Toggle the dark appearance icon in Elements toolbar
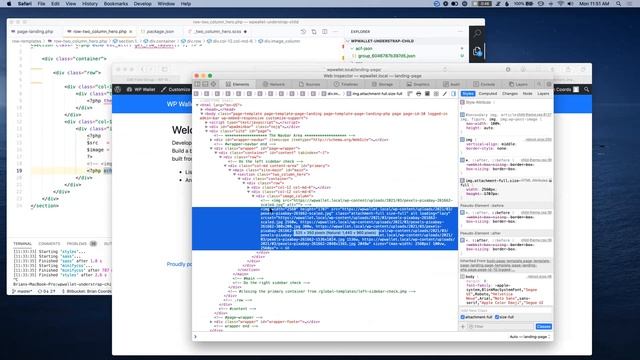 click(427, 94)
